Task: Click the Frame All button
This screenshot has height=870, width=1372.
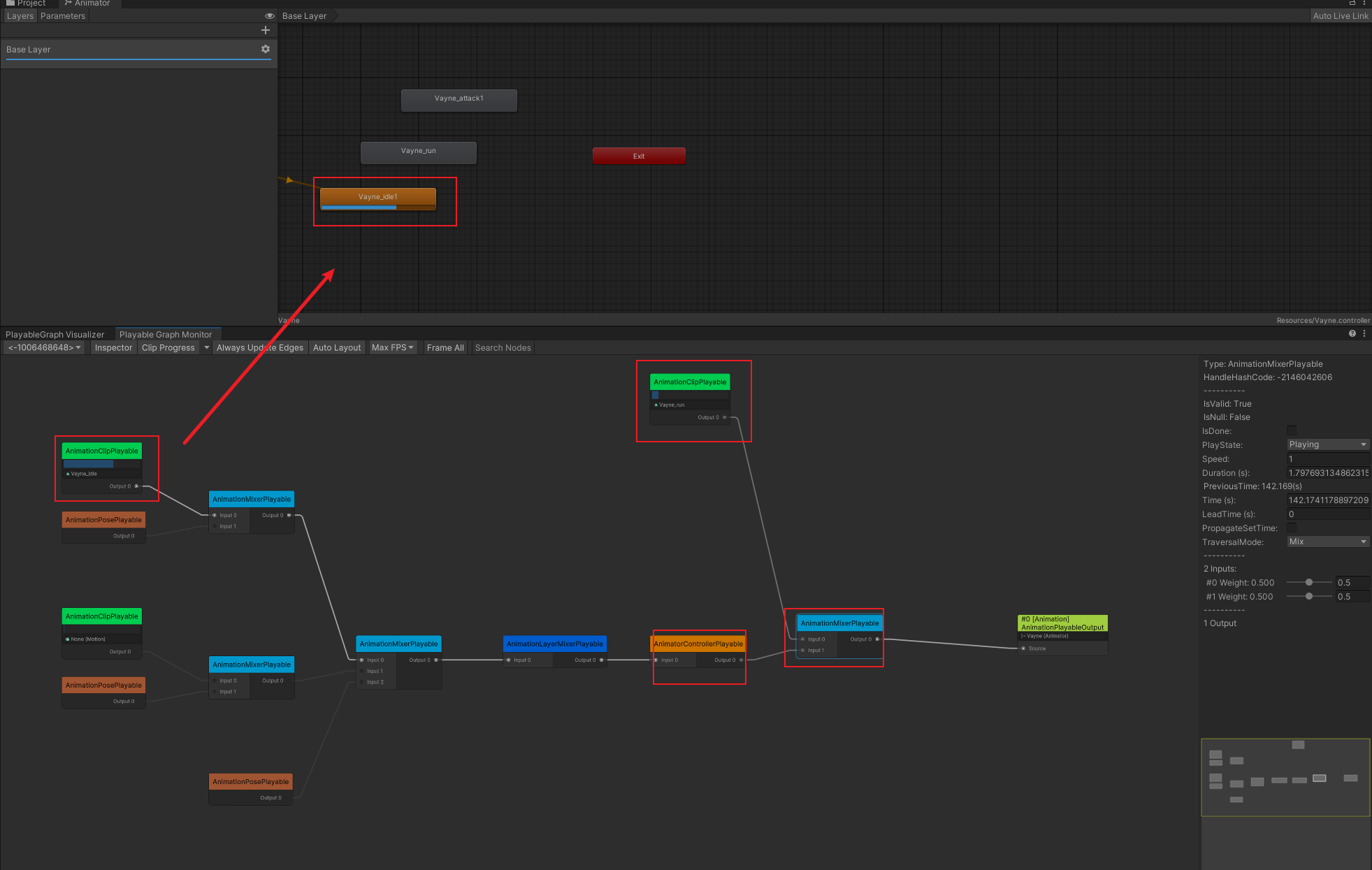Action: [x=445, y=347]
